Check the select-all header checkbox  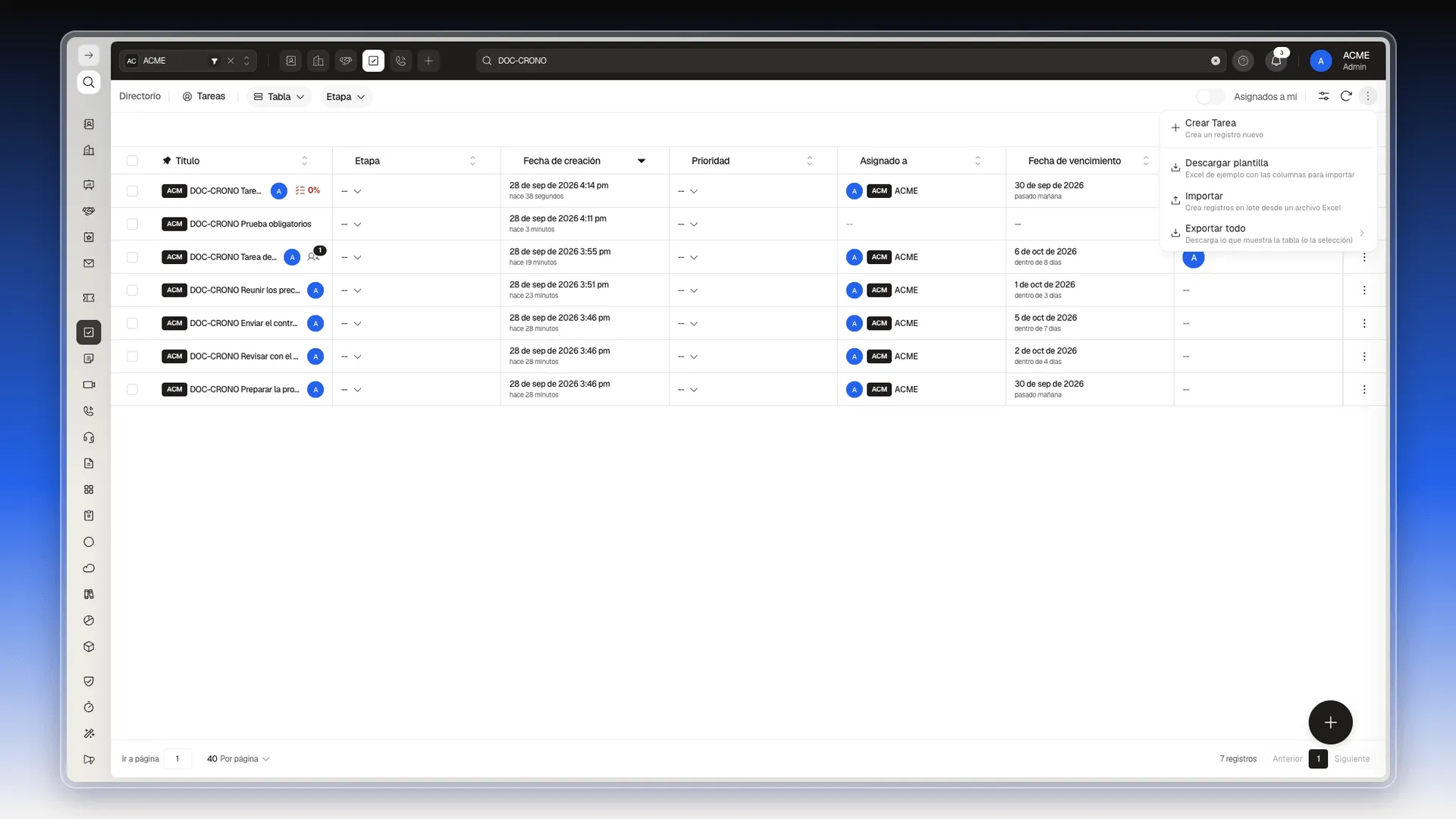click(132, 161)
